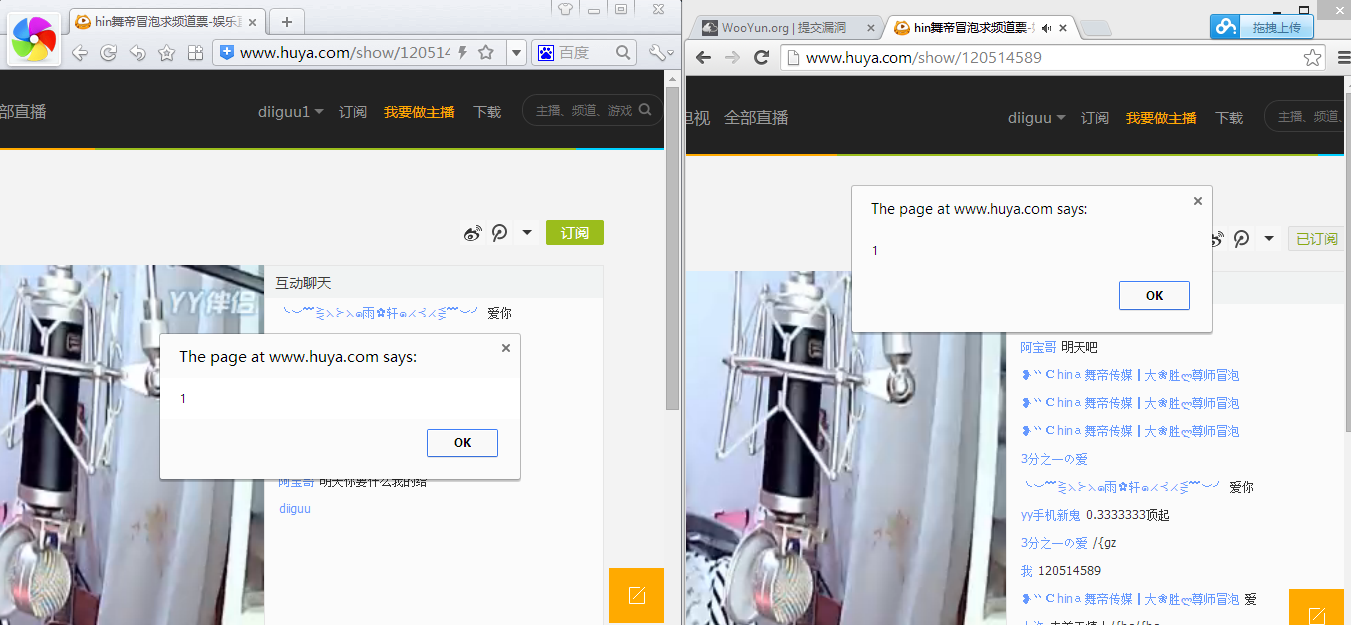Click the Baidu paw icon in left search box

(x=546, y=53)
